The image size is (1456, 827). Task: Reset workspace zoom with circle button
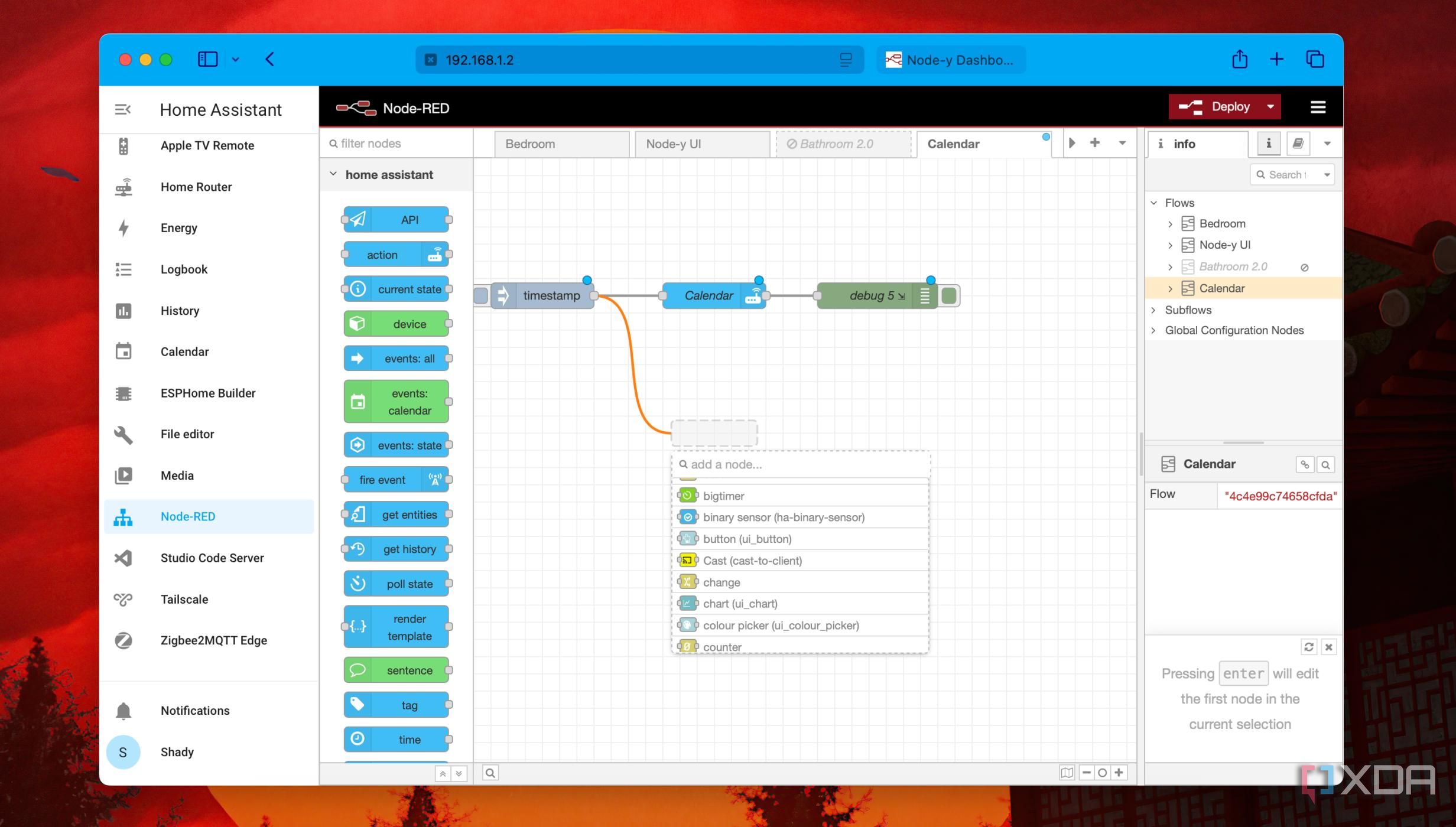coord(1103,773)
